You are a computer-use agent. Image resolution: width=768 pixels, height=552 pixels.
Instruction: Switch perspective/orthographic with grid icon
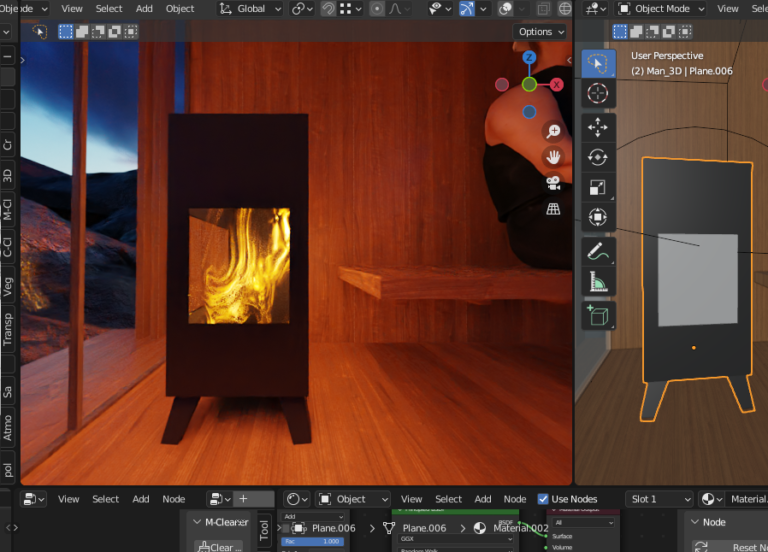(x=552, y=210)
